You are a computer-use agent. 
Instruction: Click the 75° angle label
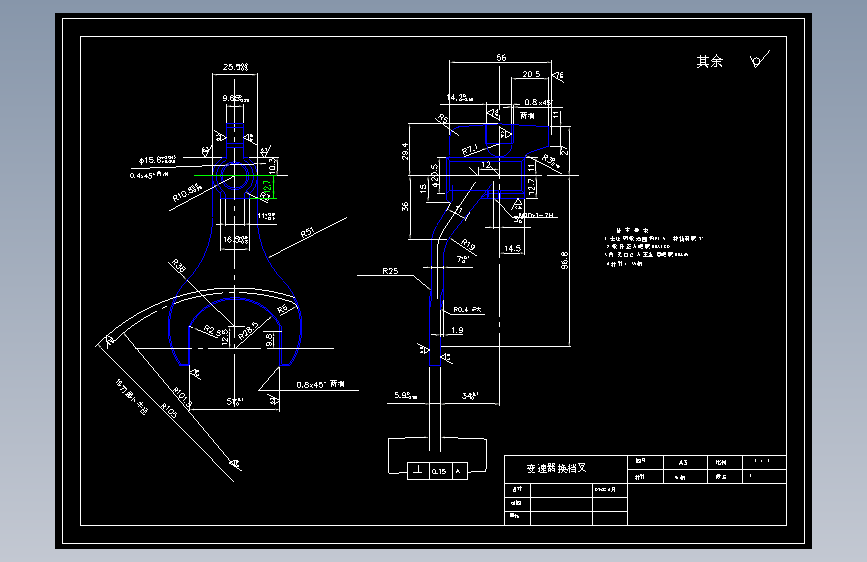[462, 259]
